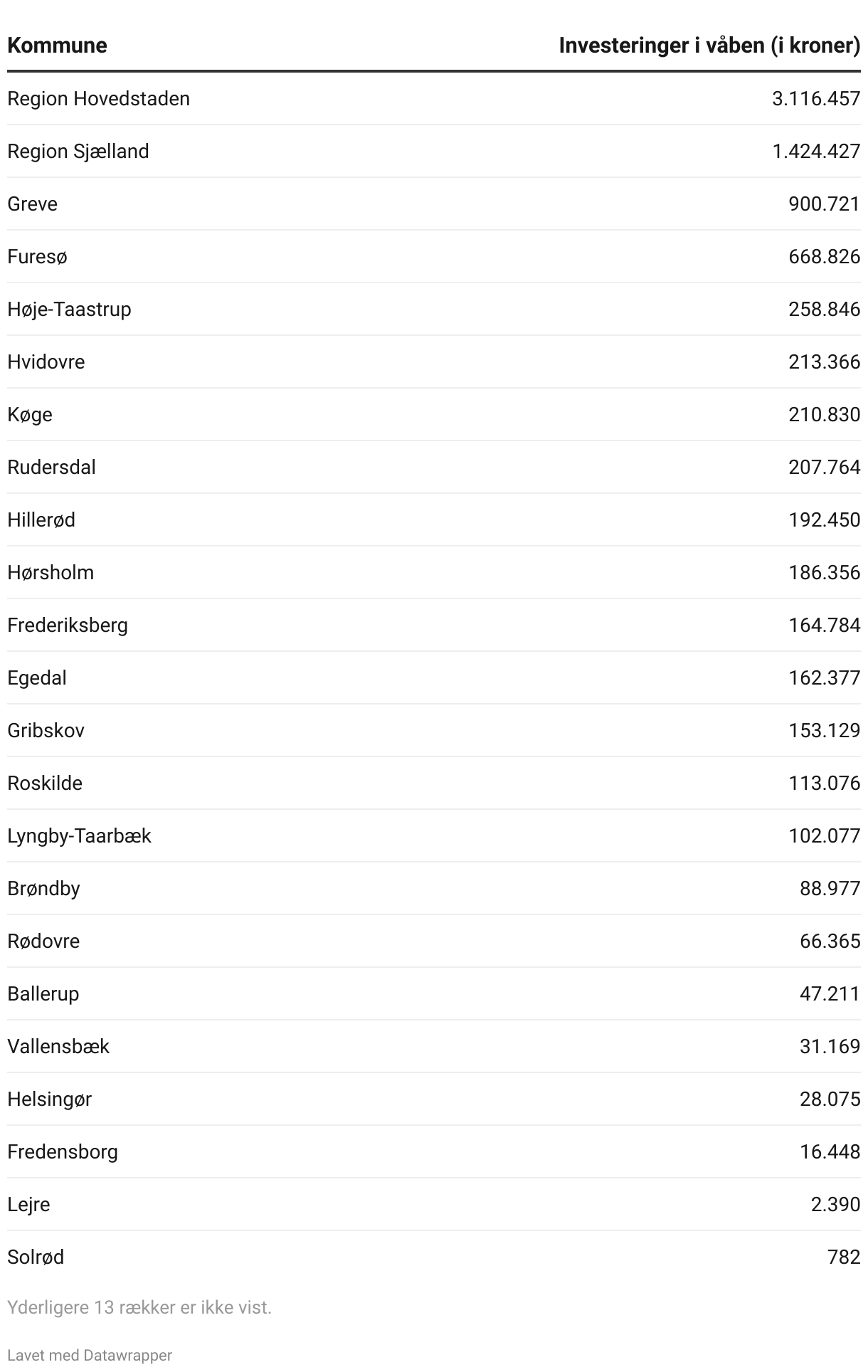Screen dimensions: 868x1372
Task: Click the Lyngby-Taarbæk row name
Action: point(79,835)
